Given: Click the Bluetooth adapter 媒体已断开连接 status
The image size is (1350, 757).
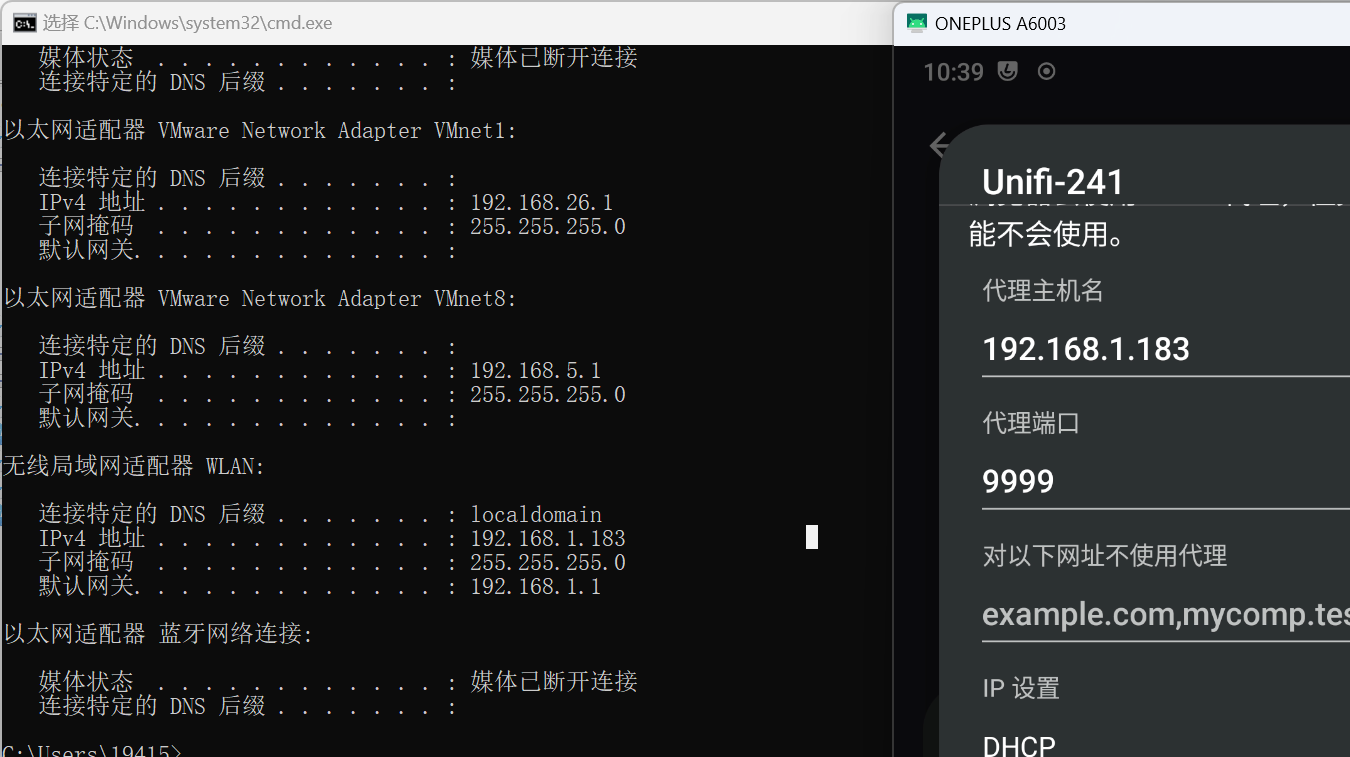Looking at the screenshot, I should click(554, 682).
